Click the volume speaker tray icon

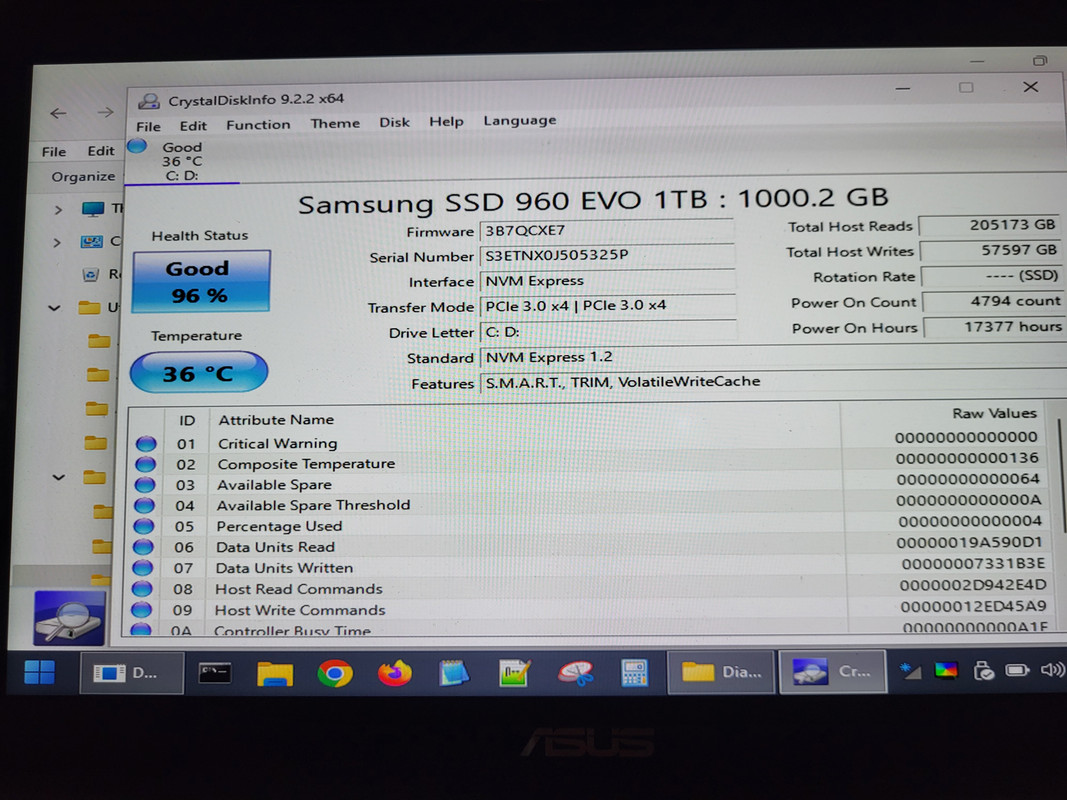point(1051,670)
